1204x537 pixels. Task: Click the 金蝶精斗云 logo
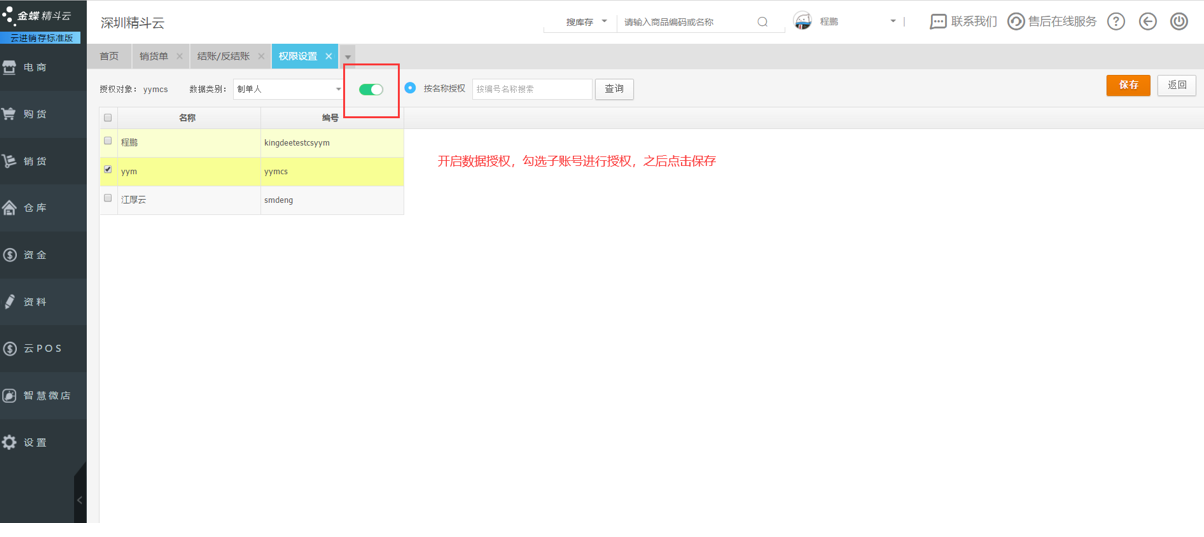[x=38, y=16]
